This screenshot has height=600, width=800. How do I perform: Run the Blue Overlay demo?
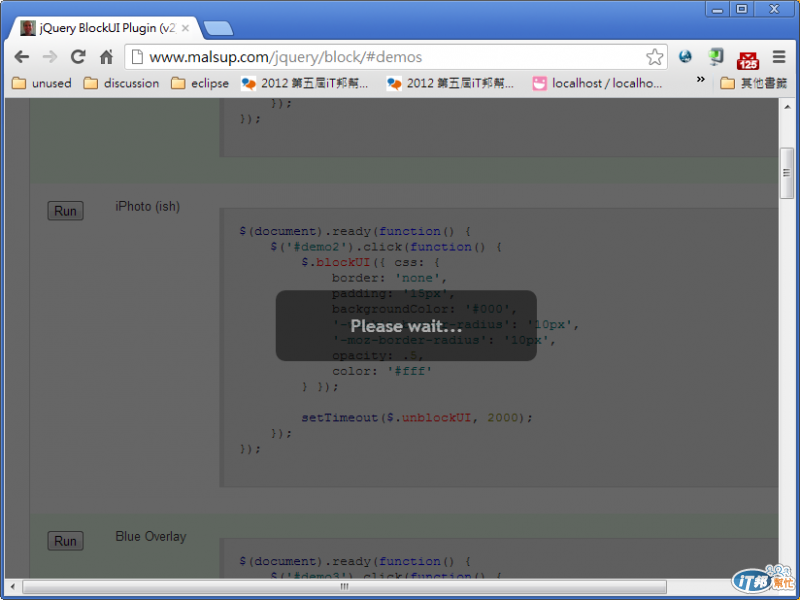(x=65, y=541)
